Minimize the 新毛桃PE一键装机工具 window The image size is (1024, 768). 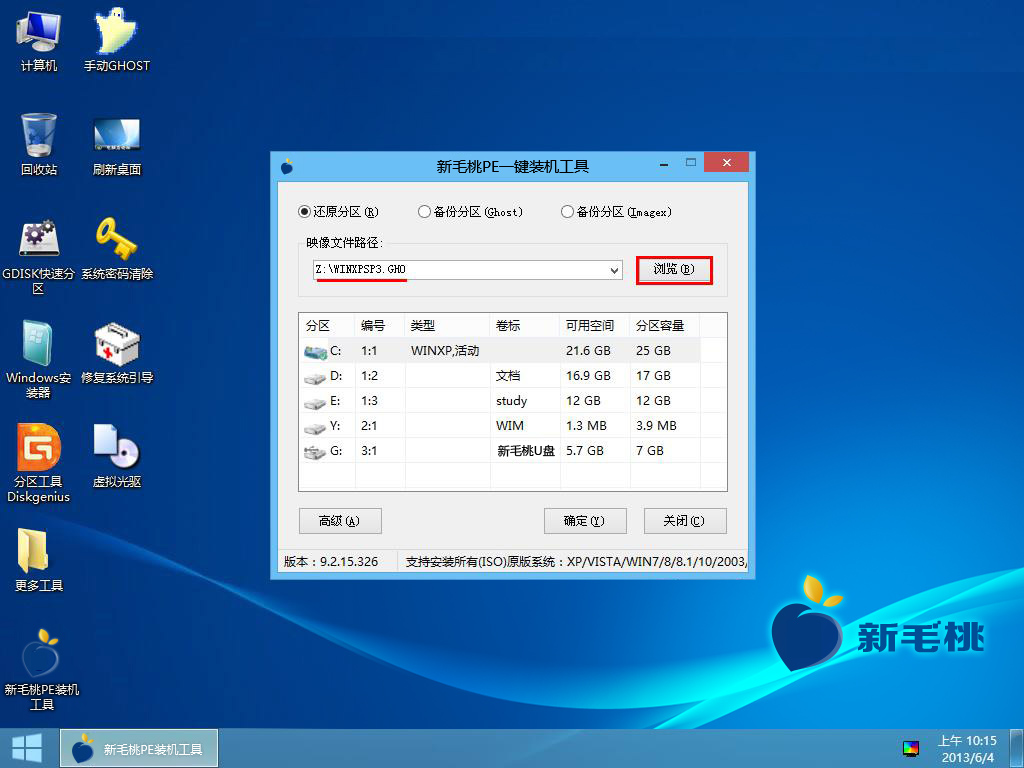[664, 163]
